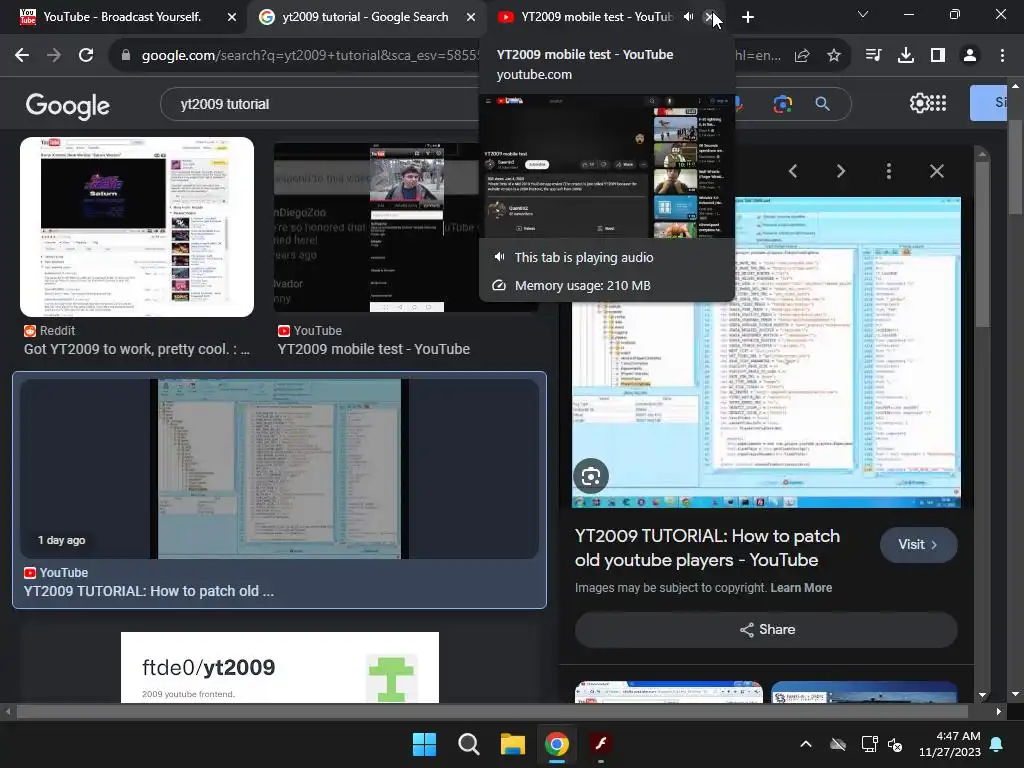Click YT2009 TUTORIAL: How to patch old caption

click(x=149, y=591)
